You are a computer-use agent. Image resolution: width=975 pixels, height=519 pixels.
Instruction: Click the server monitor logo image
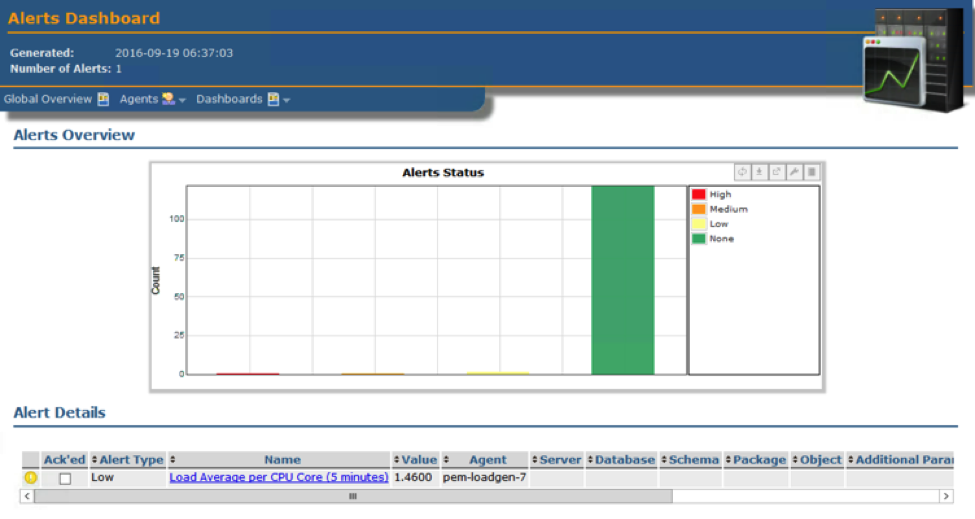[x=912, y=62]
